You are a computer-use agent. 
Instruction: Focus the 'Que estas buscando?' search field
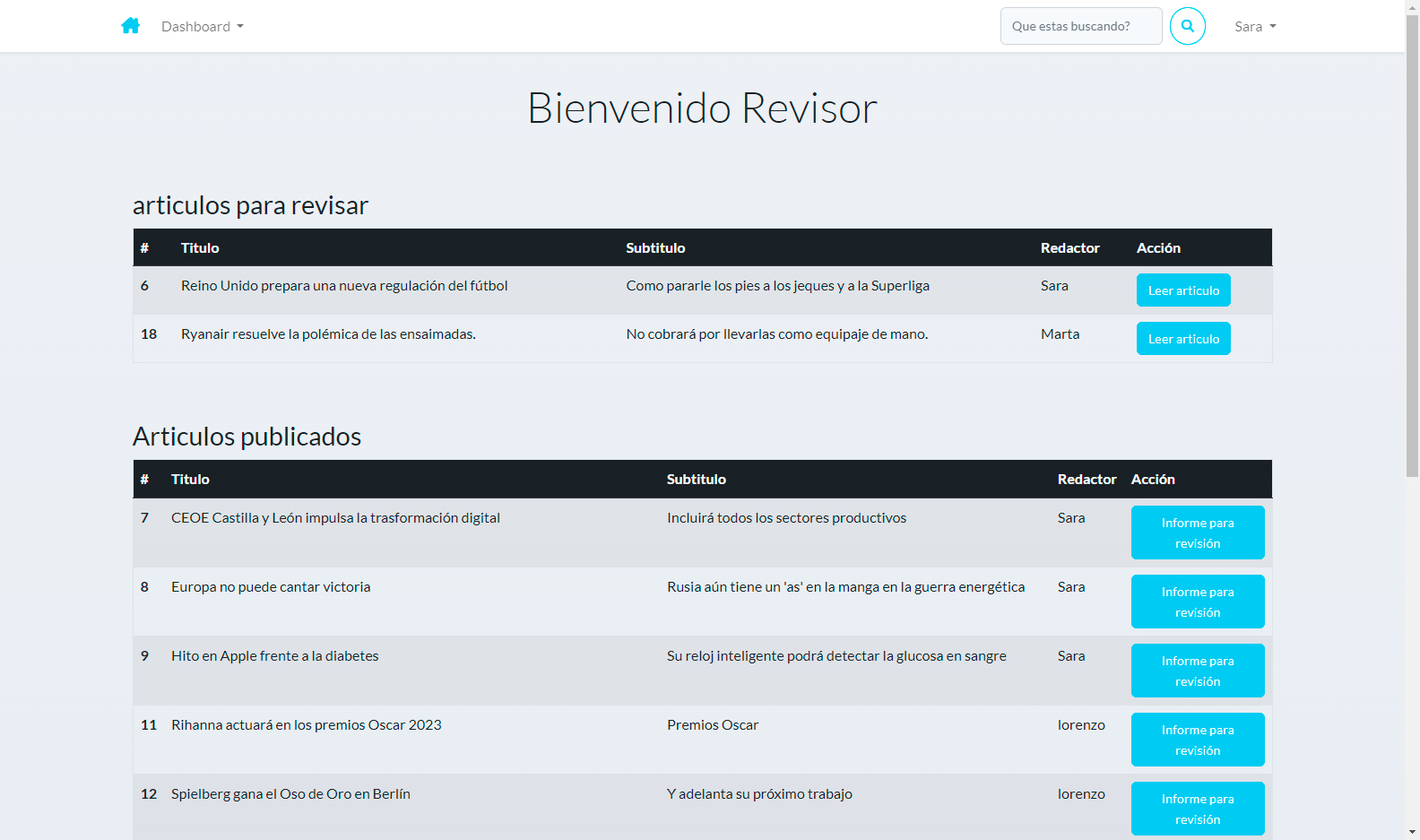coord(1080,26)
